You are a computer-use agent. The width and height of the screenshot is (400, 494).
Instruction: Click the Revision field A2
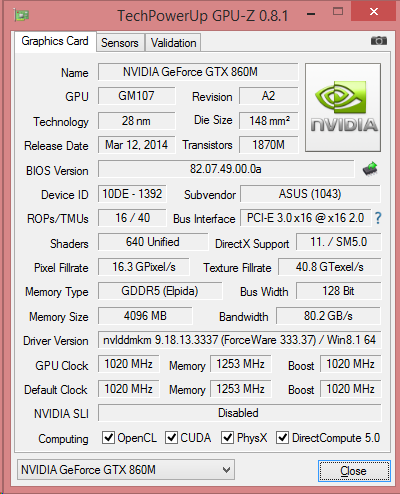[268, 96]
